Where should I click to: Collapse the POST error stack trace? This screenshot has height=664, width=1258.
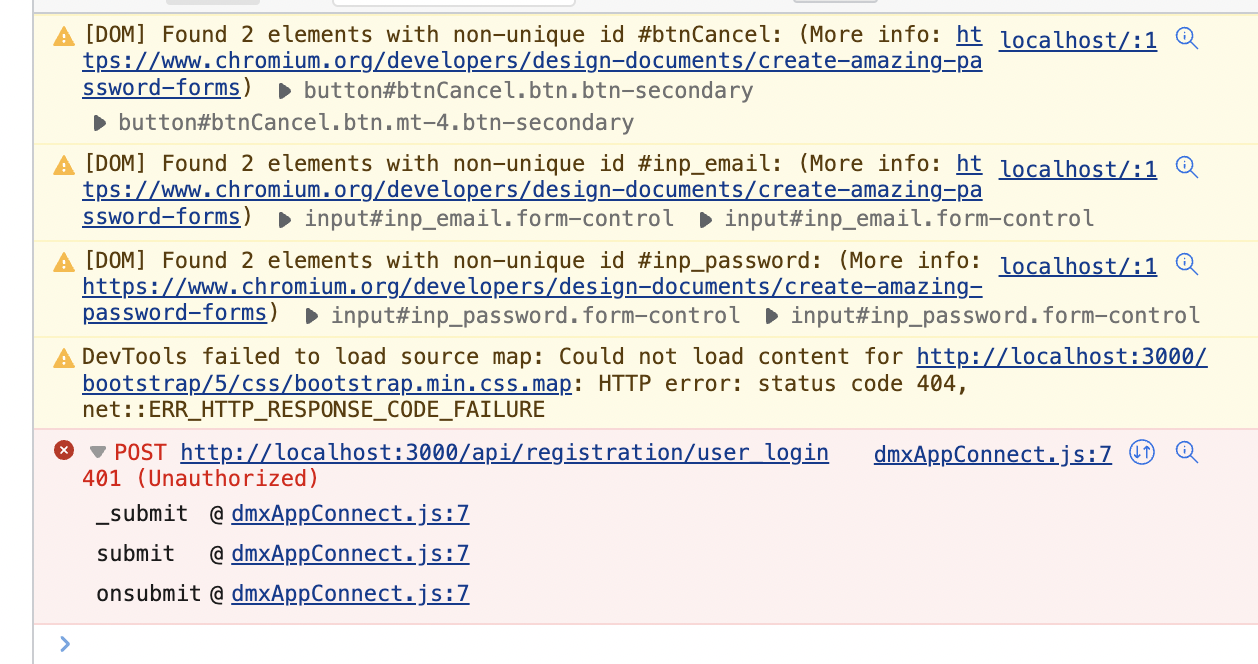[97, 452]
